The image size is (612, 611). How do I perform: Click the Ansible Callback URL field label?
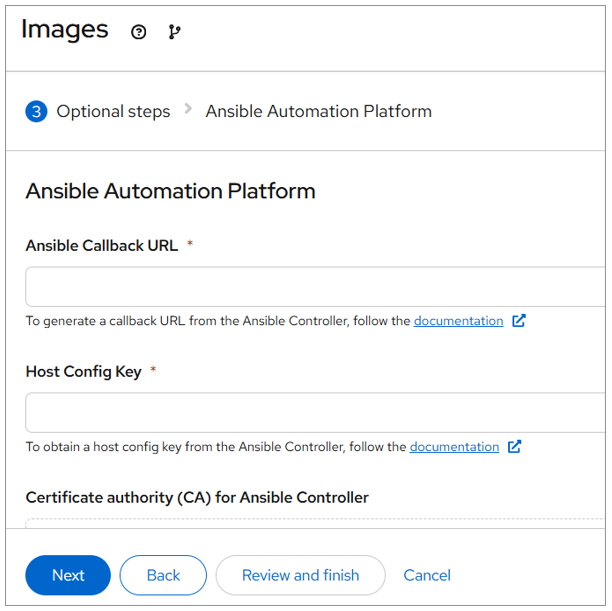[101, 246]
